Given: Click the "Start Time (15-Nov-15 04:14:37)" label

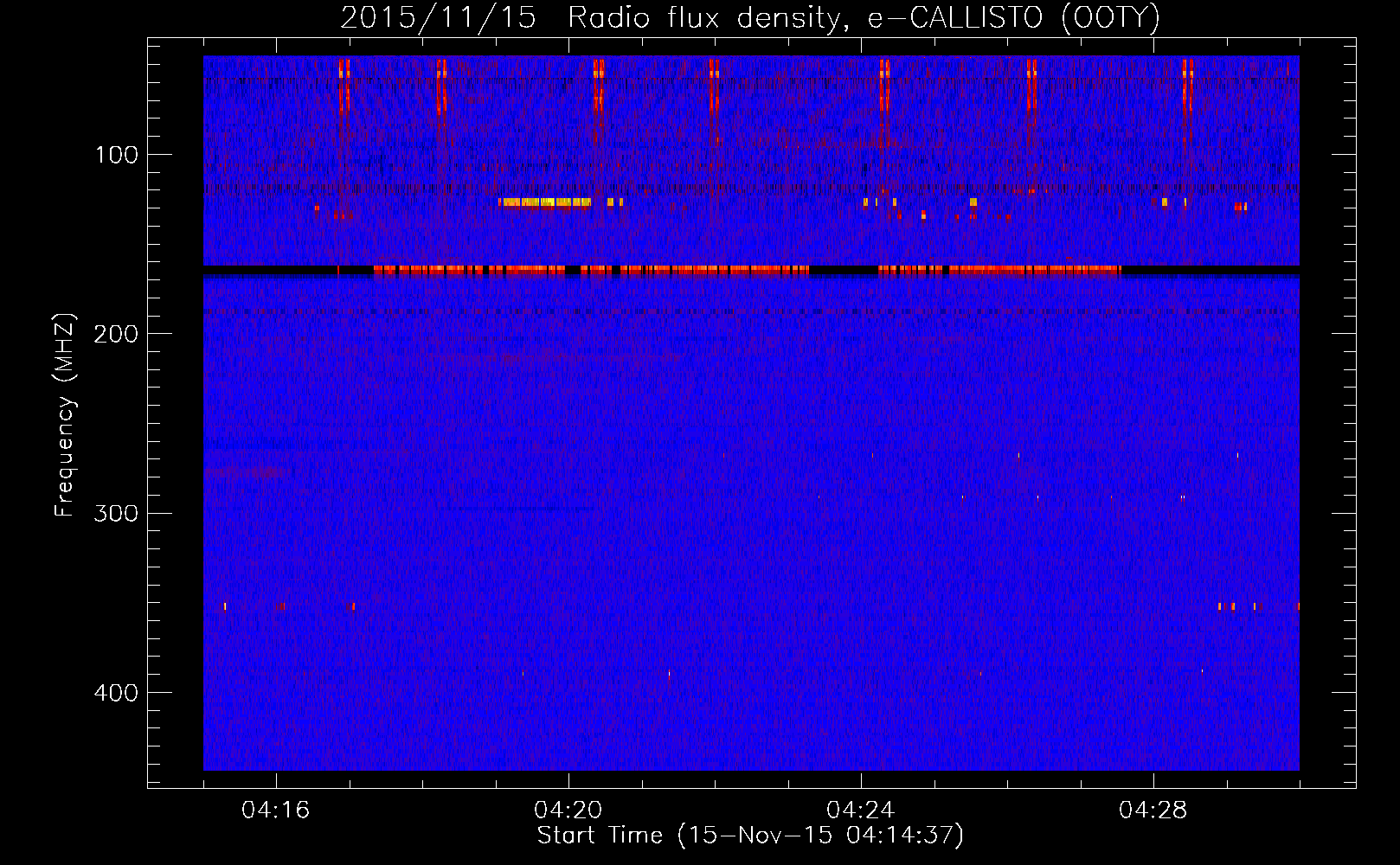Looking at the screenshot, I should click(x=750, y=836).
